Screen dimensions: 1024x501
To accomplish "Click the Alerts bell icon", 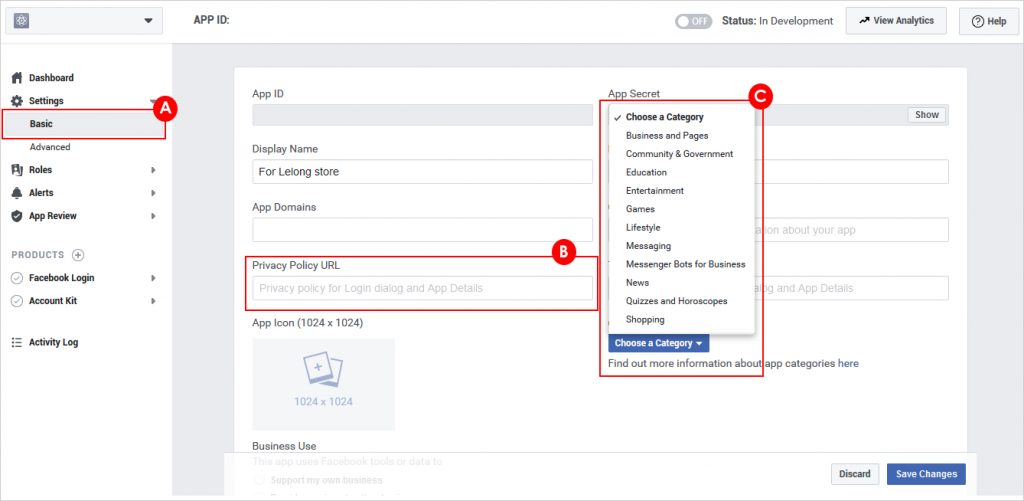I will pos(17,193).
